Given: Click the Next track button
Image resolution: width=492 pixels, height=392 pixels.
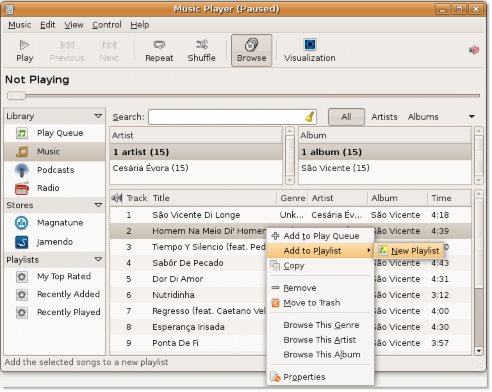Looking at the screenshot, I should (109, 51).
